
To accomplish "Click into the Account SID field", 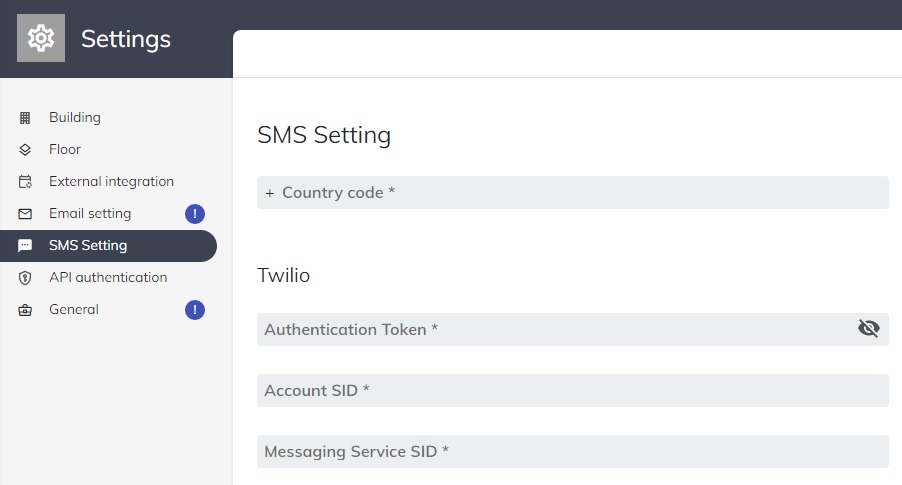I will [x=572, y=390].
